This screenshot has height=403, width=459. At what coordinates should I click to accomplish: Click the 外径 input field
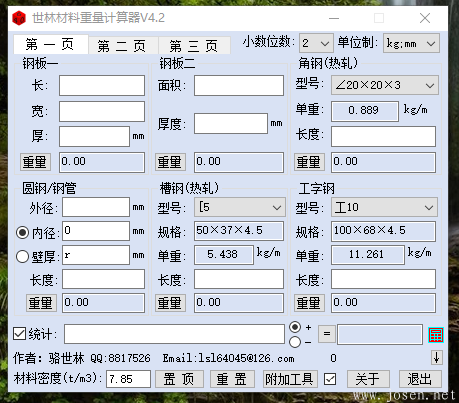[x=96, y=207]
